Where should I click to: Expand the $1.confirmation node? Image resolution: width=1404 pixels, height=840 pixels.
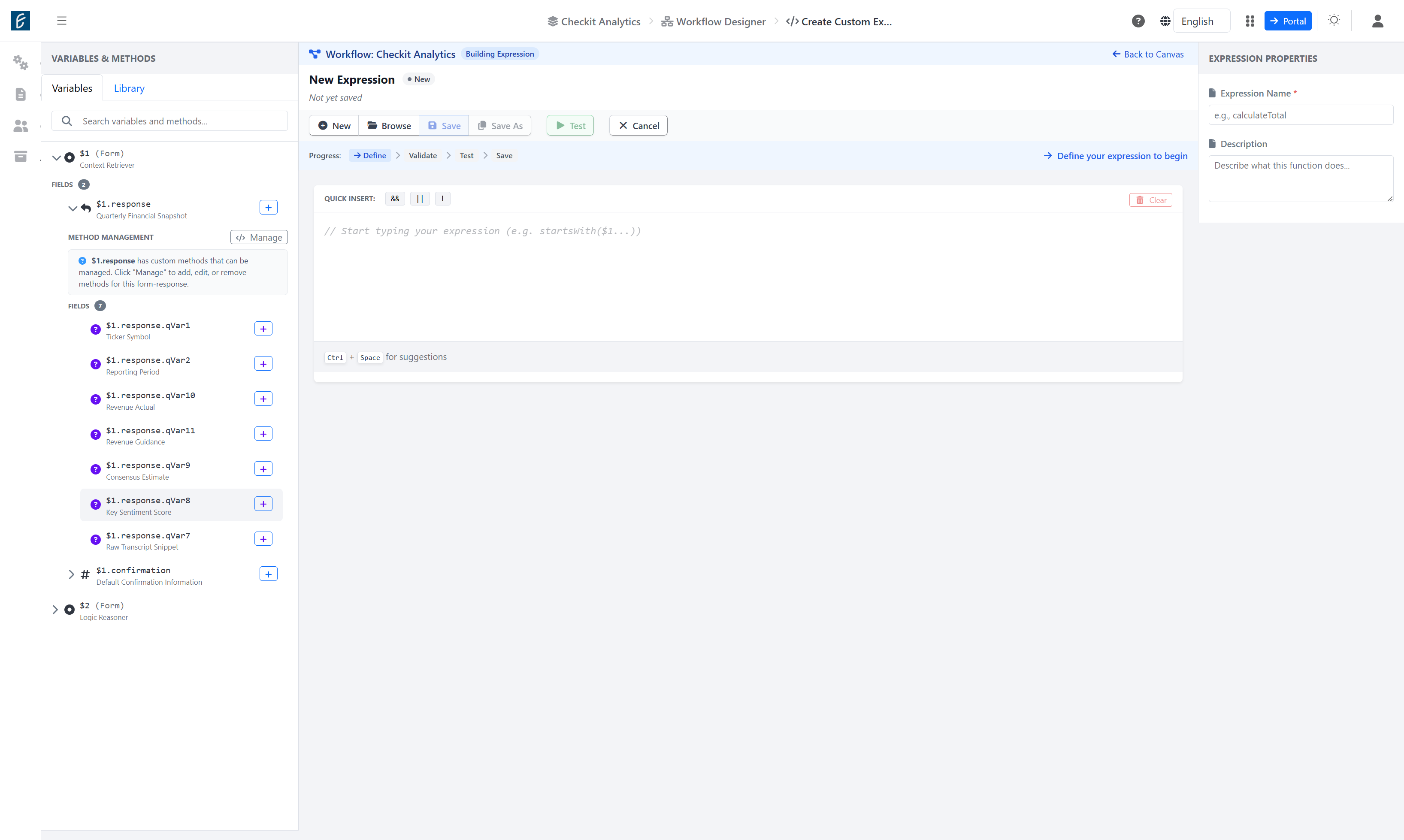point(71,574)
